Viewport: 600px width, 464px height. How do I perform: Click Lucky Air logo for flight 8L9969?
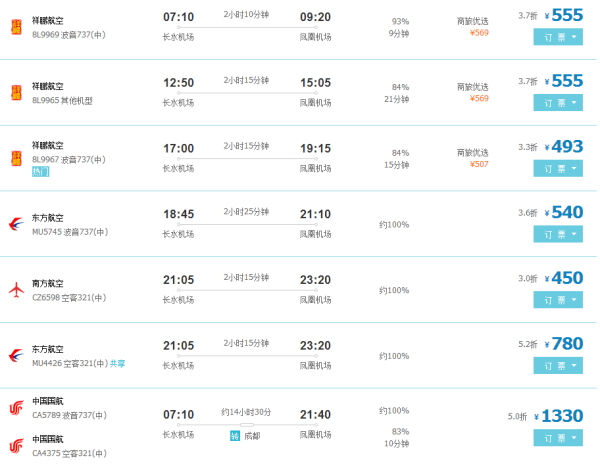tap(16, 27)
